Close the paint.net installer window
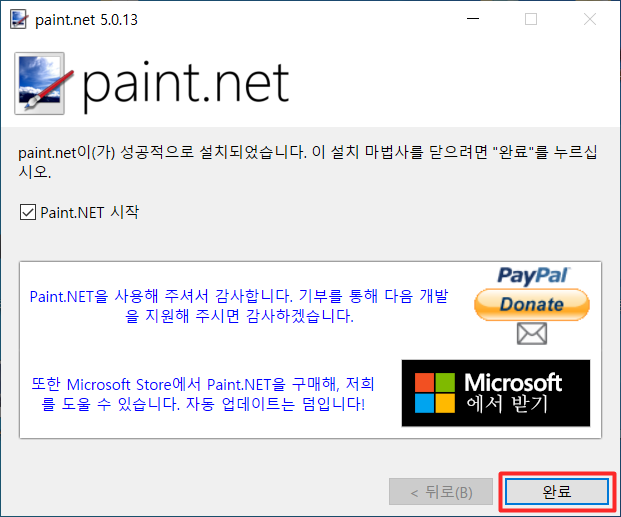621x517 pixels. [590, 19]
